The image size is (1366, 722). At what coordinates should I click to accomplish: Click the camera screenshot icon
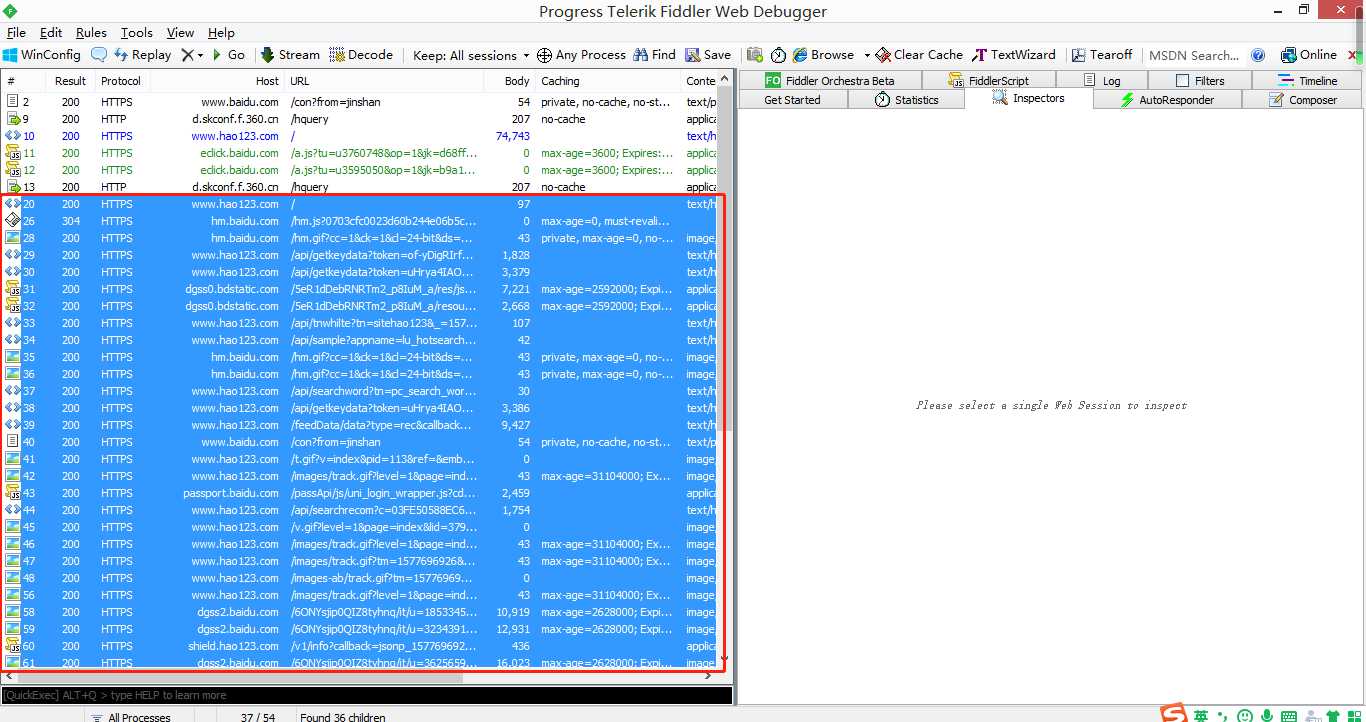click(755, 55)
